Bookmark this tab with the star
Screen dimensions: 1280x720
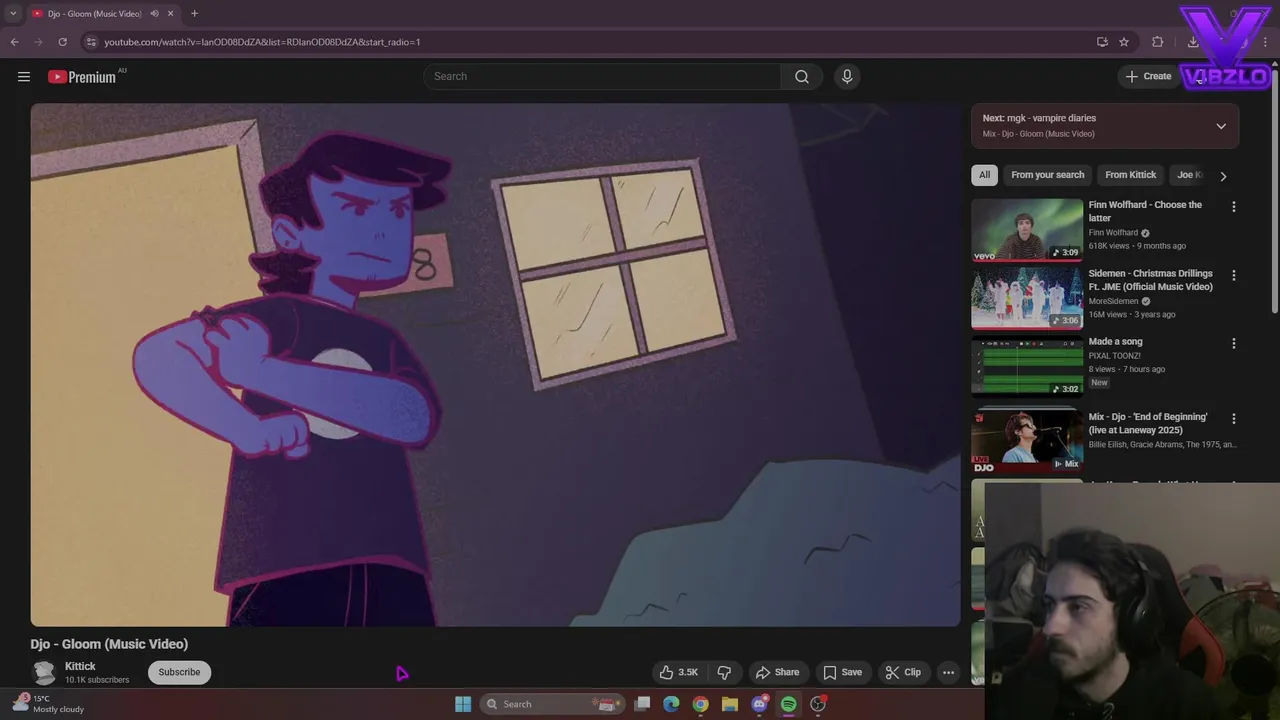tap(1124, 42)
